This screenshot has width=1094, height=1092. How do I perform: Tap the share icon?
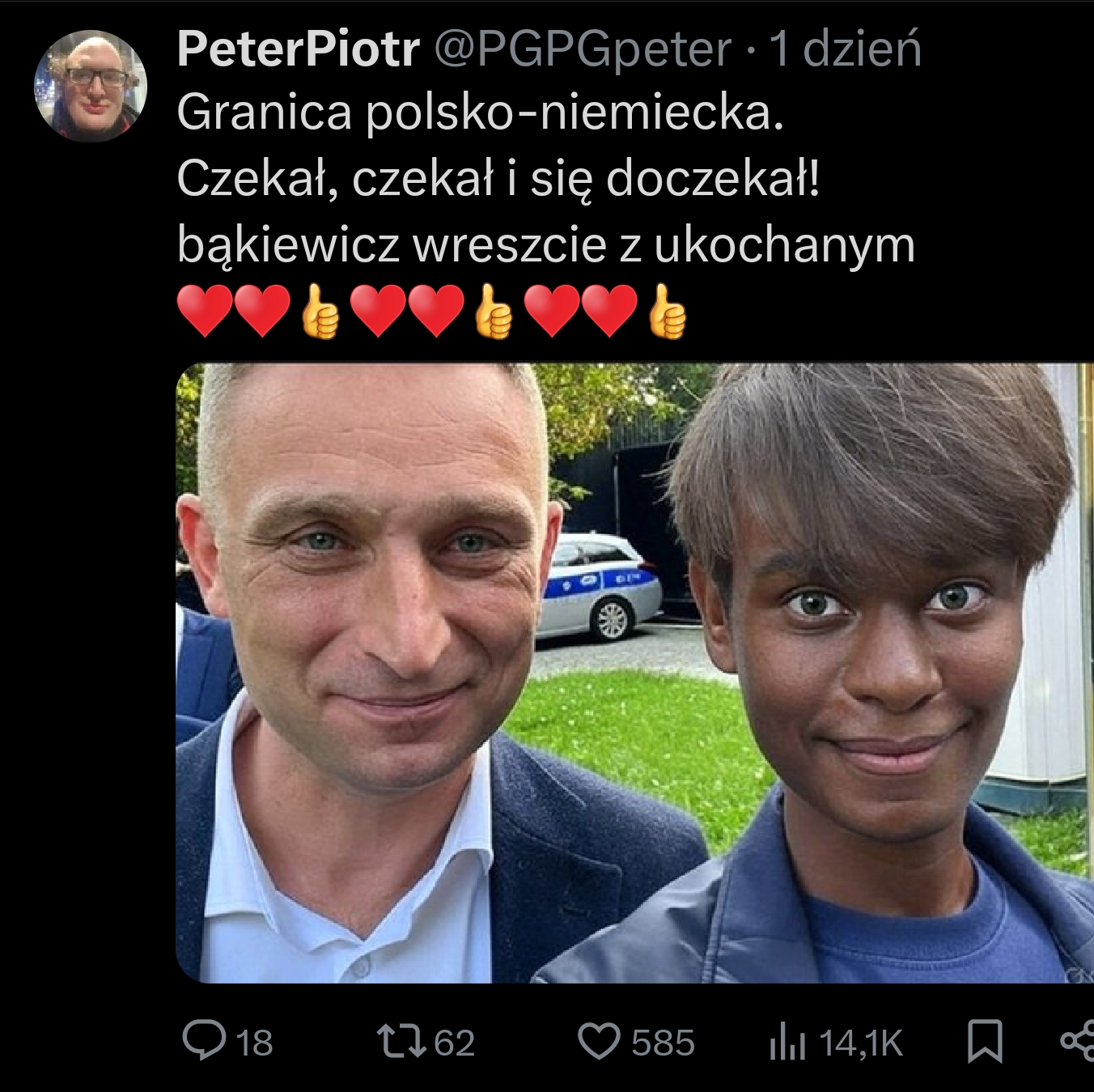(1079, 1042)
